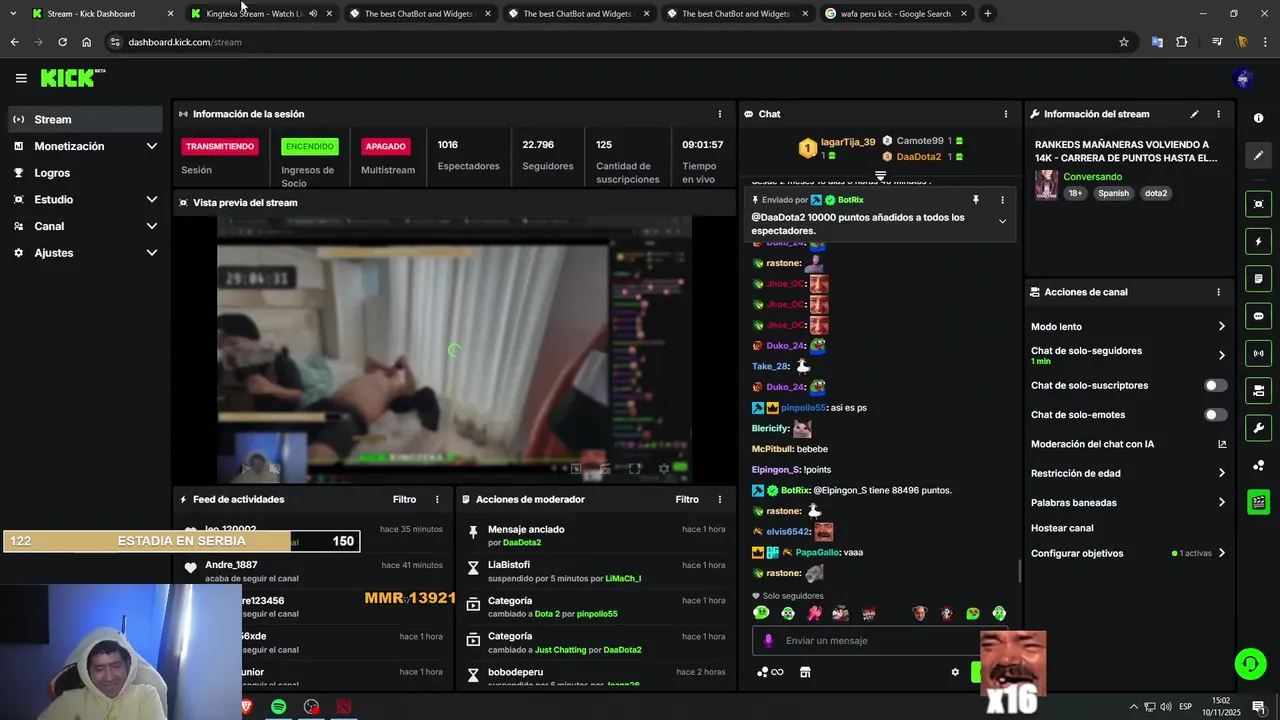Click the dota2 tag

point(1156,193)
